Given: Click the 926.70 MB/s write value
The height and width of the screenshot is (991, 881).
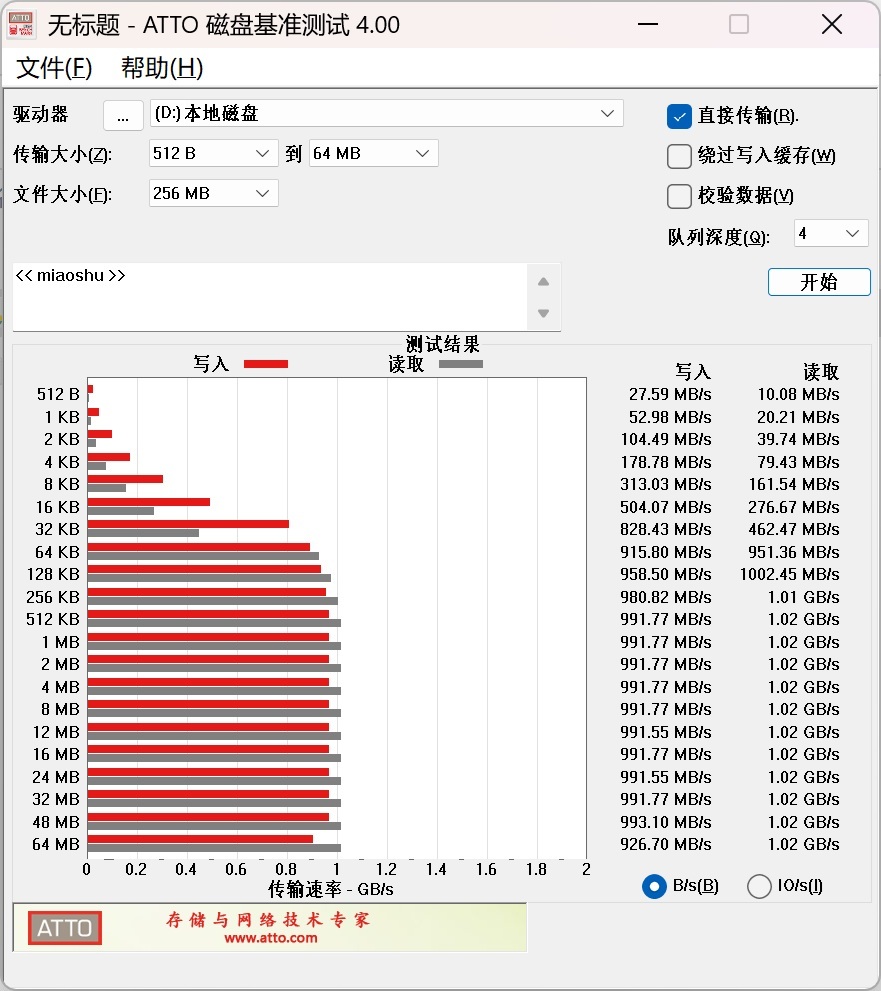Looking at the screenshot, I should tap(665, 844).
